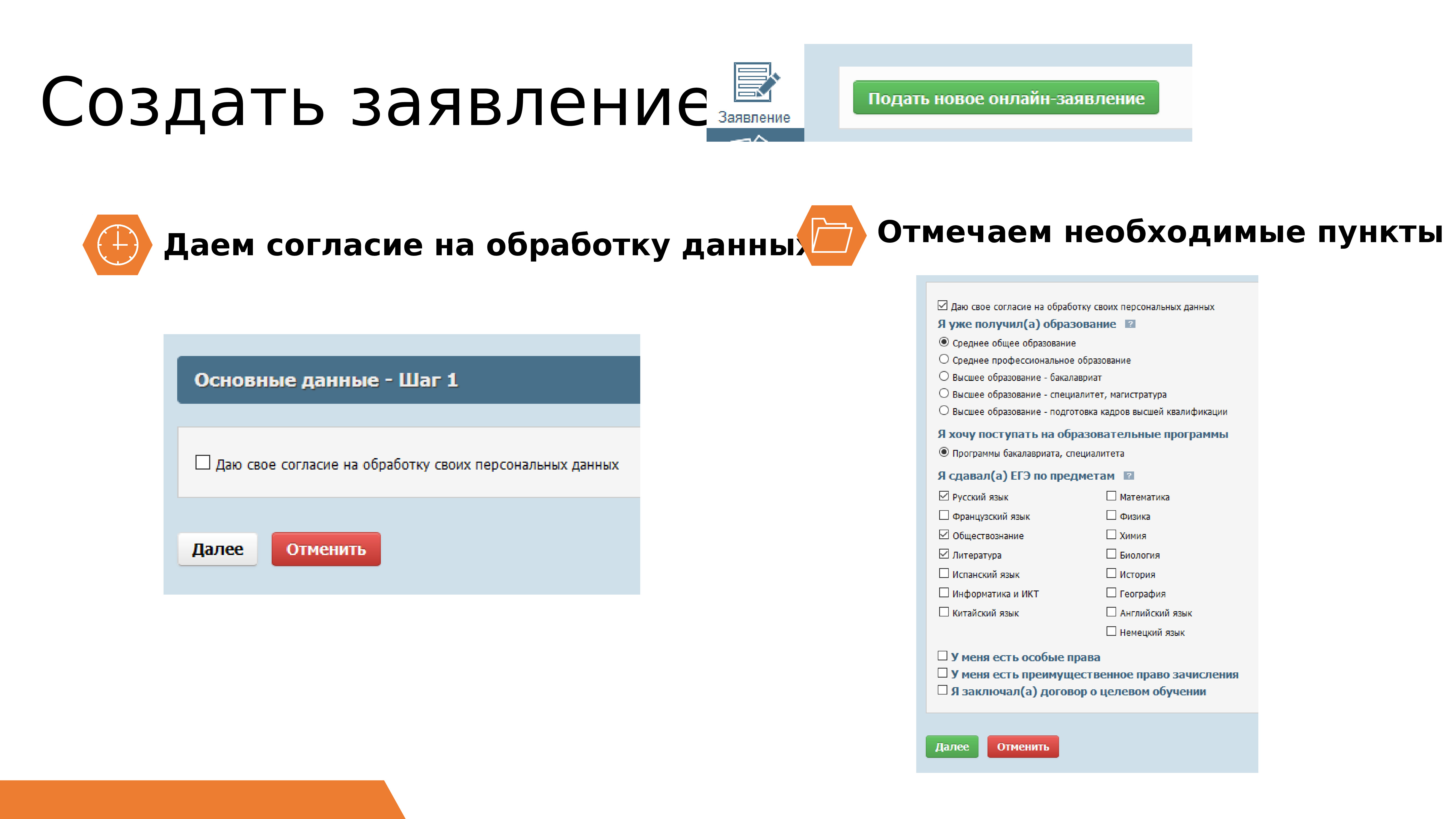The width and height of the screenshot is (1456, 819).
Task: Check 'У меня есть особые права' checkbox
Action: point(942,656)
